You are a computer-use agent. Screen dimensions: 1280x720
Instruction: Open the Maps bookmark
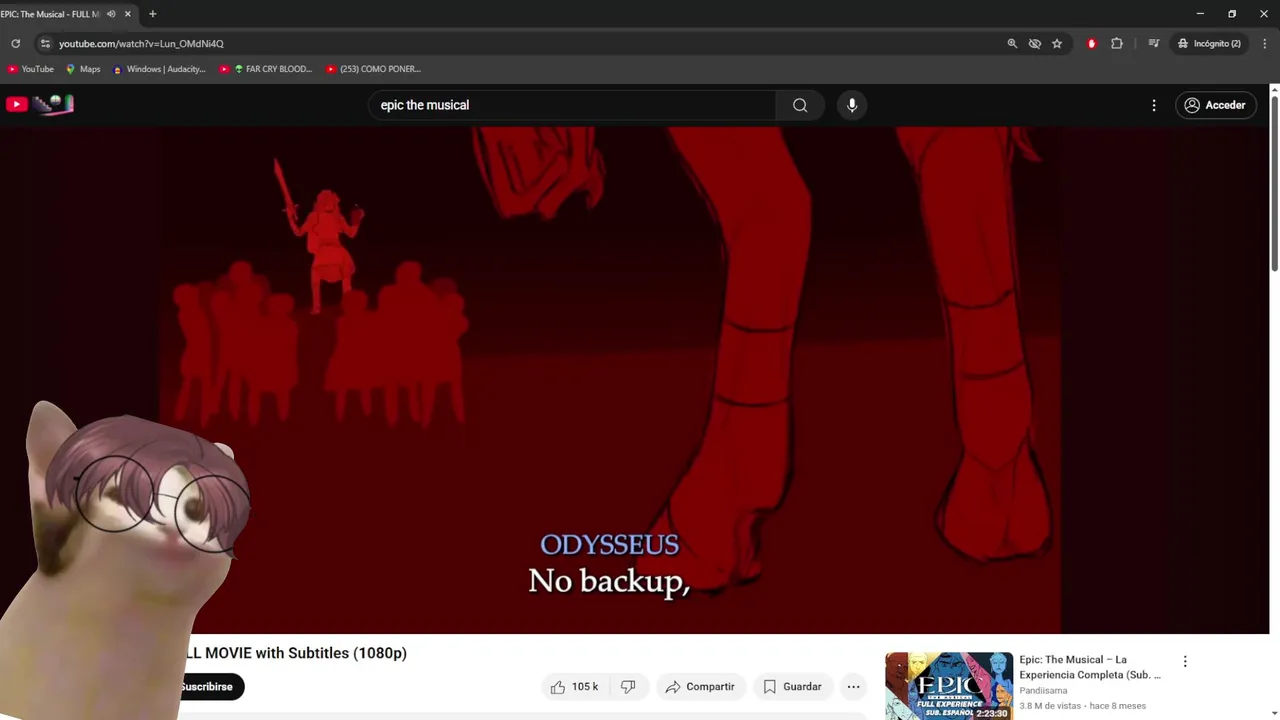point(83,69)
